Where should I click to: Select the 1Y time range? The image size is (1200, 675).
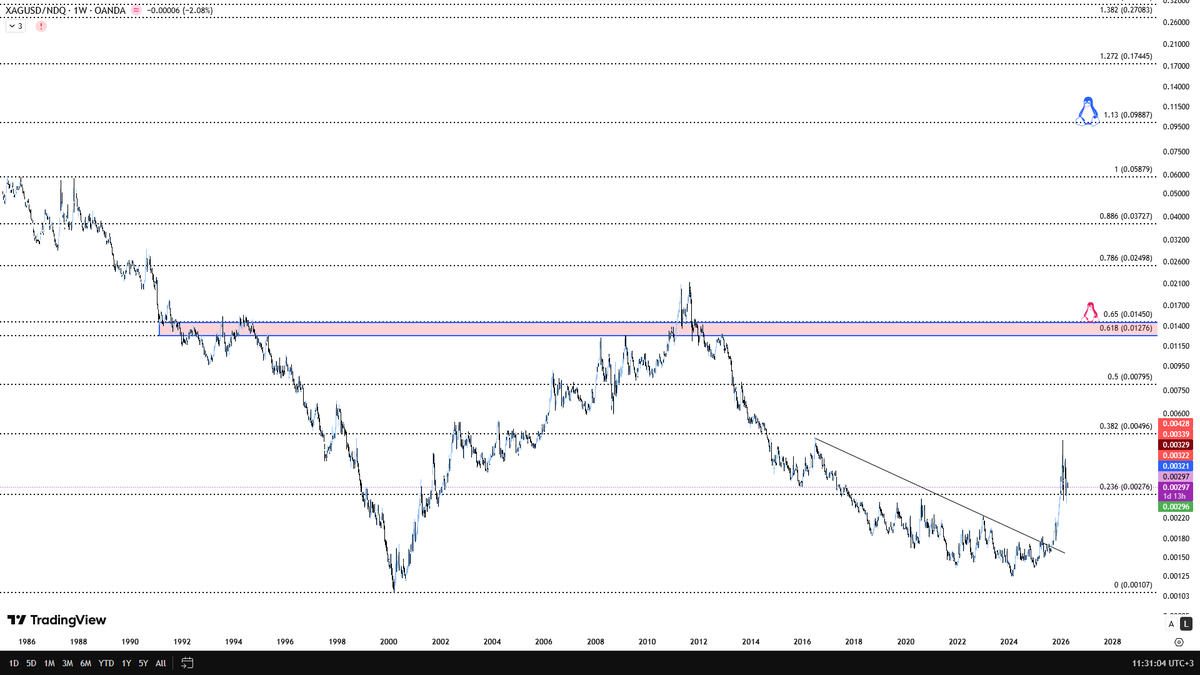[126, 663]
